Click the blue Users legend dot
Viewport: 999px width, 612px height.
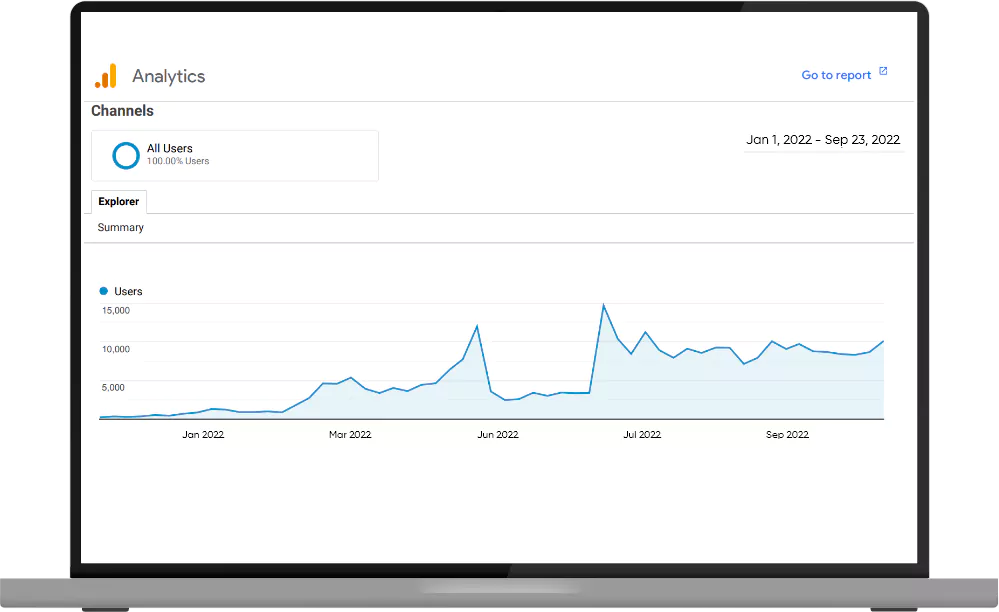pyautogui.click(x=103, y=290)
